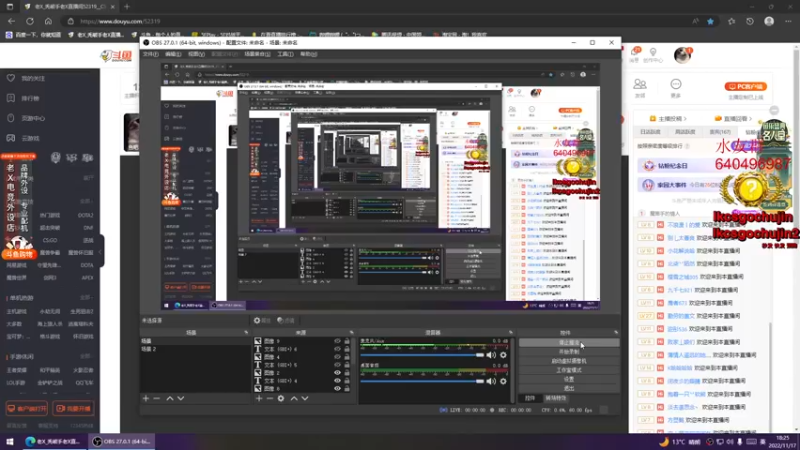Click the 启动虚拟摄像机 virtual camera button
This screenshot has width=800, height=450.
click(569, 361)
